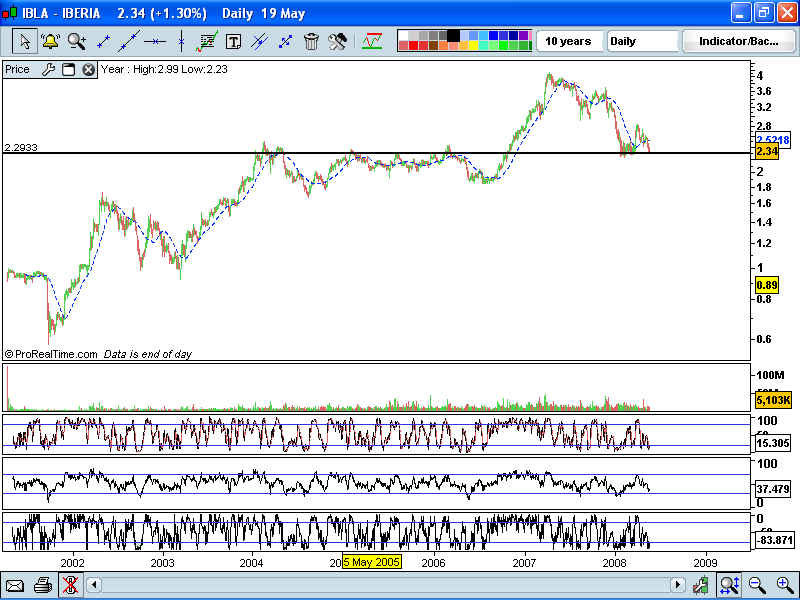Open price panel wrench settings
Screen dimensions: 800x600
pos(48,69)
